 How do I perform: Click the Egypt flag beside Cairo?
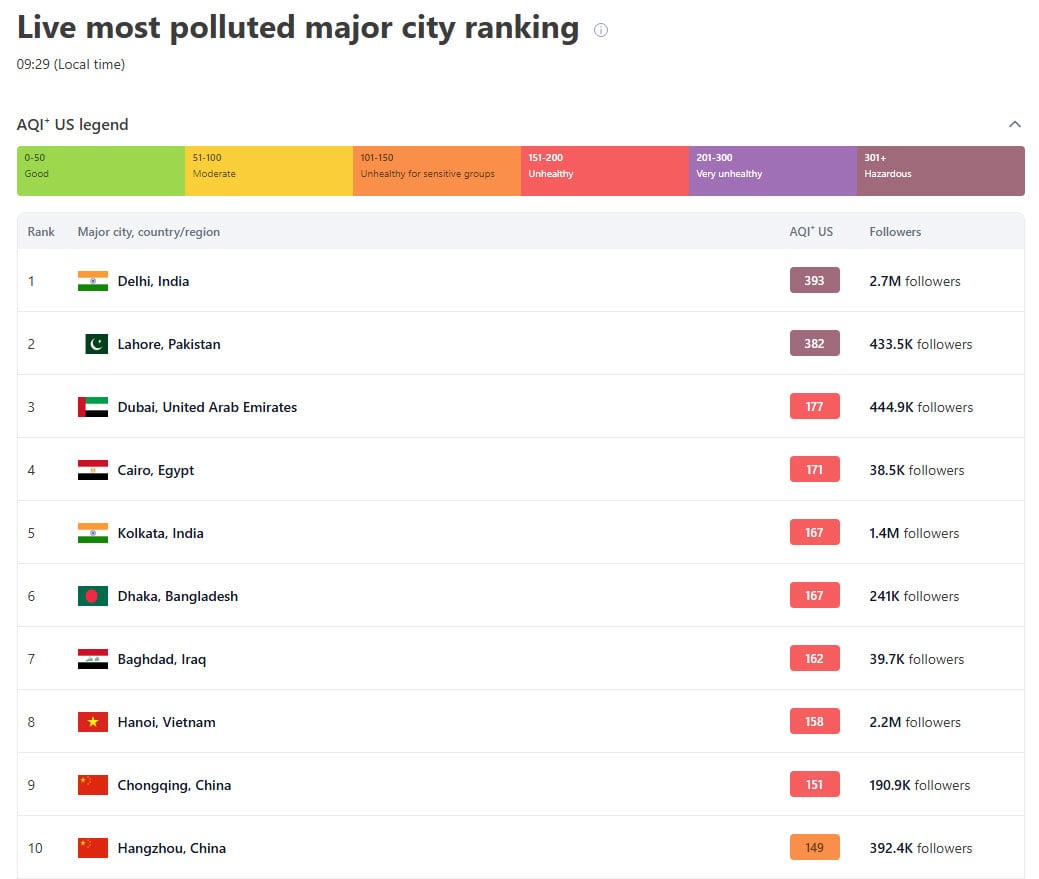[x=93, y=470]
